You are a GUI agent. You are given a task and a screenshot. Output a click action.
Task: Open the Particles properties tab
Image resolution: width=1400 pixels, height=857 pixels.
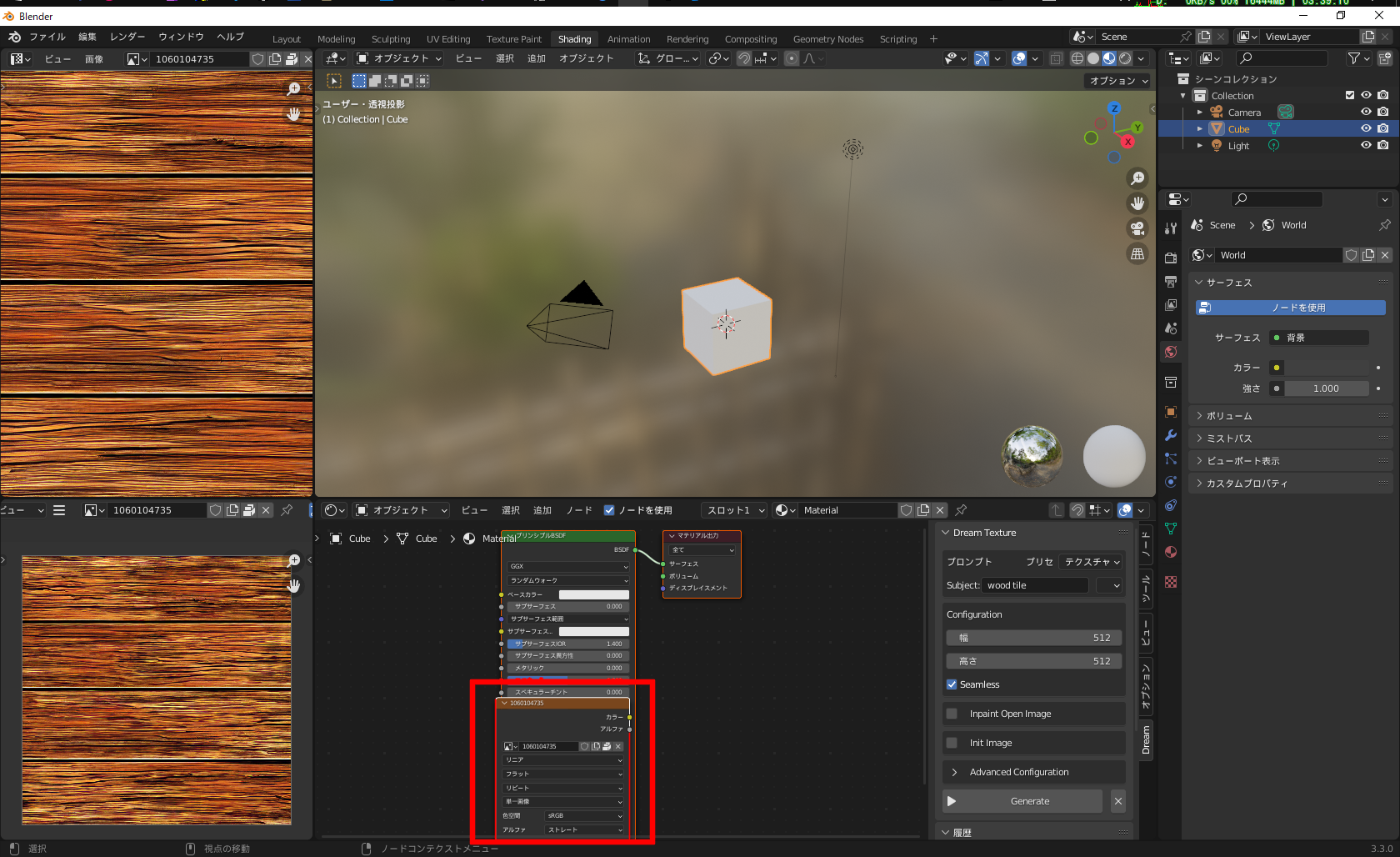pyautogui.click(x=1171, y=459)
